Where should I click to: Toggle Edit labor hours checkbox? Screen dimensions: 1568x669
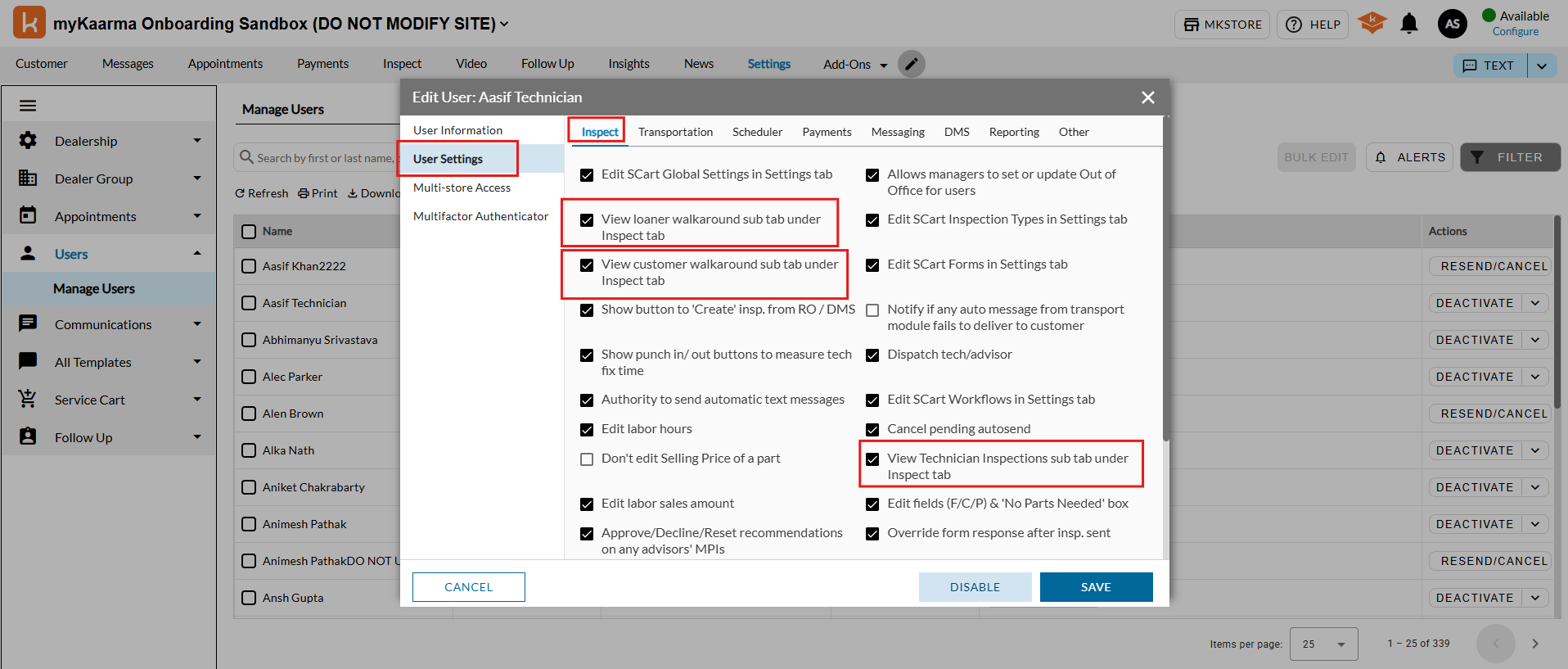click(587, 429)
